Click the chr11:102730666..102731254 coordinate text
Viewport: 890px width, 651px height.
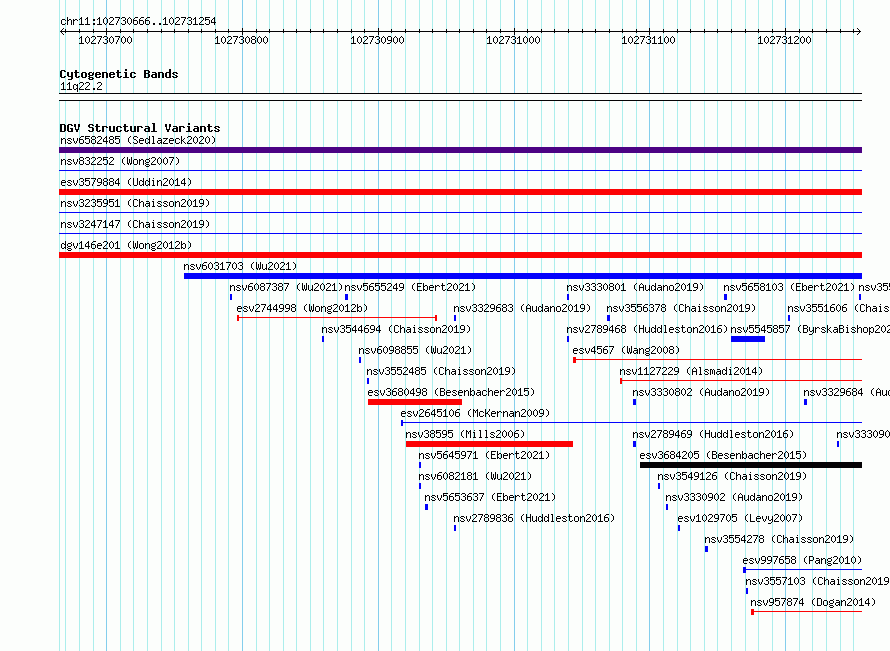click(138, 22)
